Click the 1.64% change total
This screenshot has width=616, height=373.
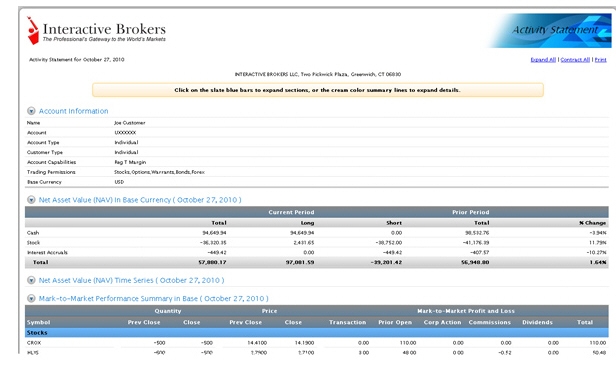[598, 262]
